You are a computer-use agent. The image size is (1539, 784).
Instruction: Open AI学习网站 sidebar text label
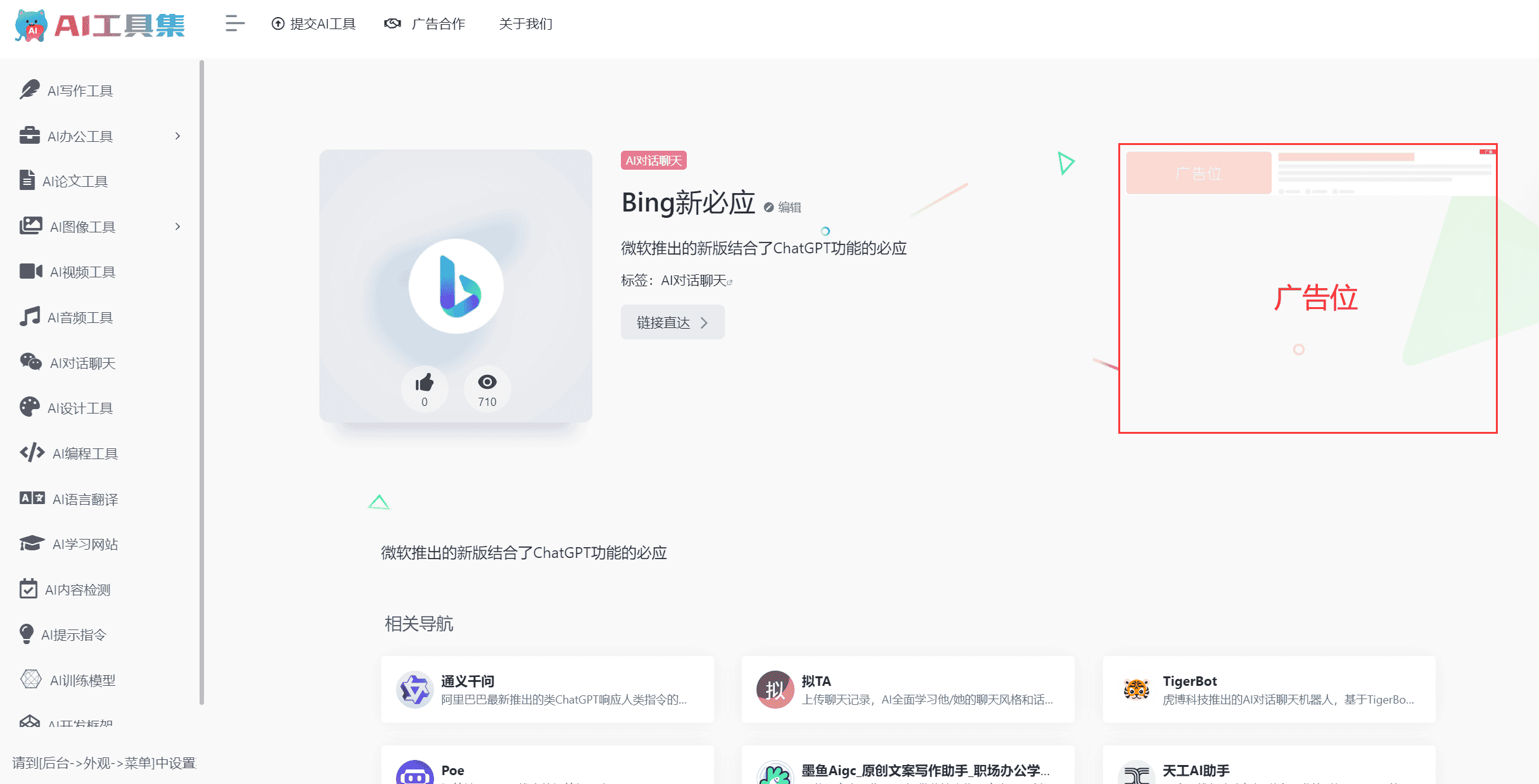click(x=86, y=545)
